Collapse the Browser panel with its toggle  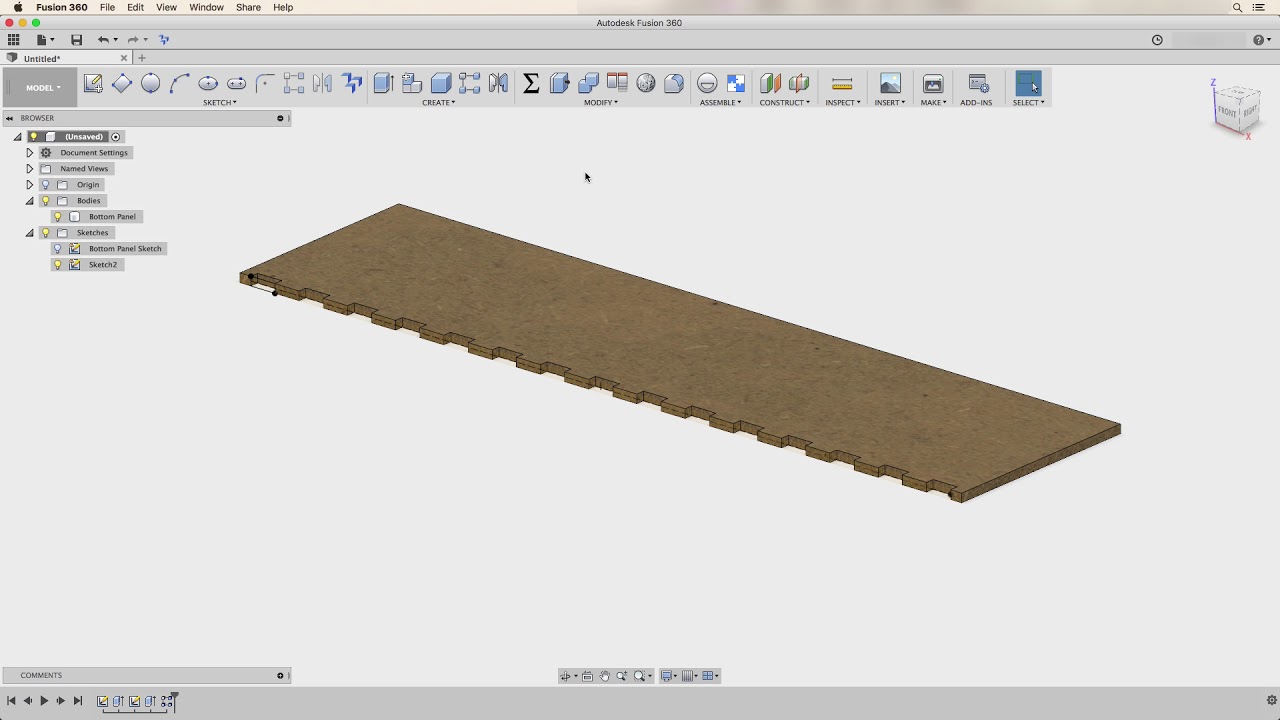point(9,118)
